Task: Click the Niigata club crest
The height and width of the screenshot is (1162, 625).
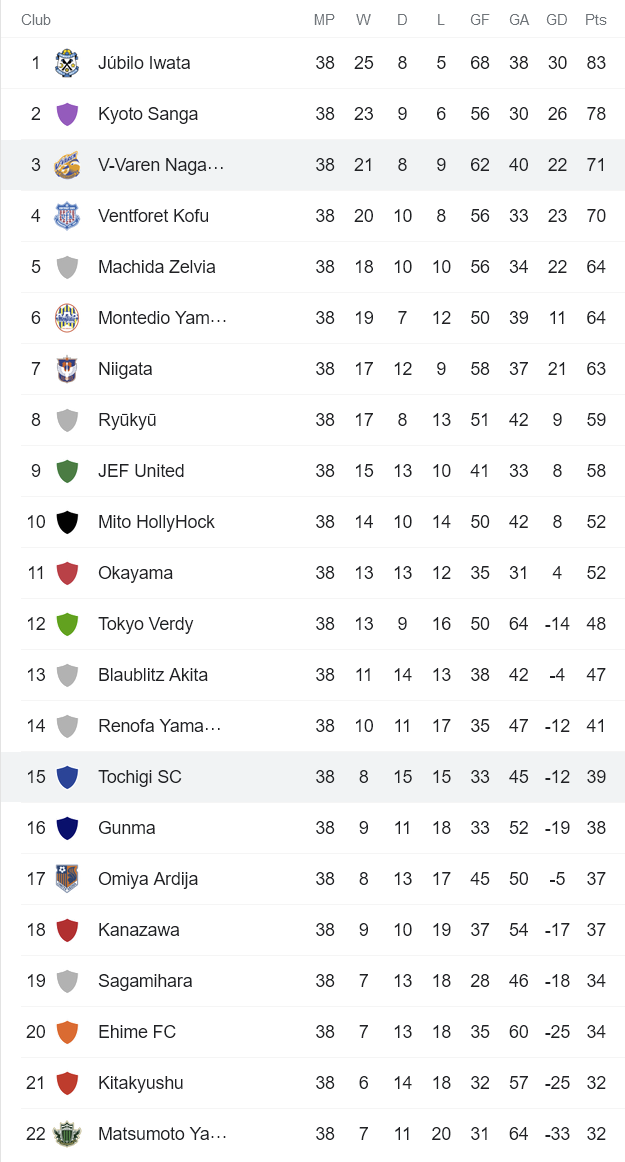Action: tap(67, 369)
